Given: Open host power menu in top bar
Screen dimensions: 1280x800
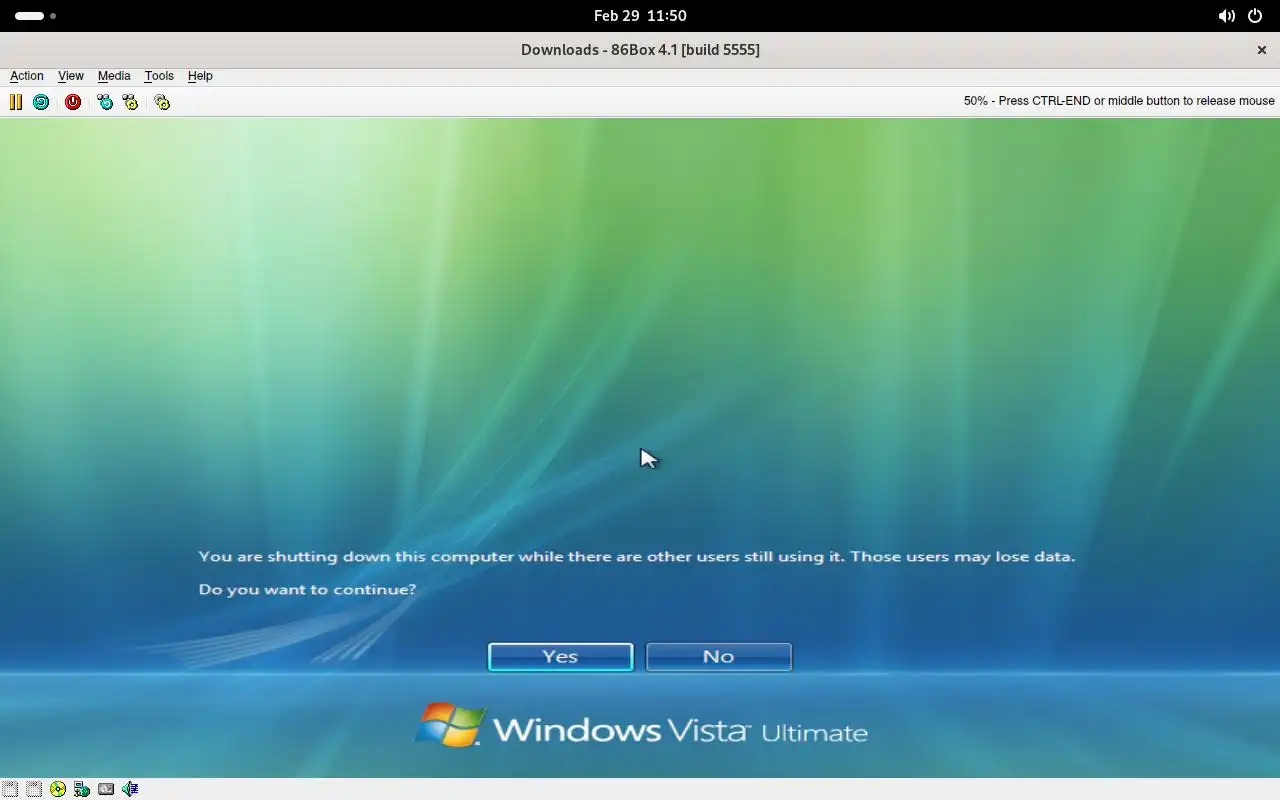Looking at the screenshot, I should (1255, 16).
